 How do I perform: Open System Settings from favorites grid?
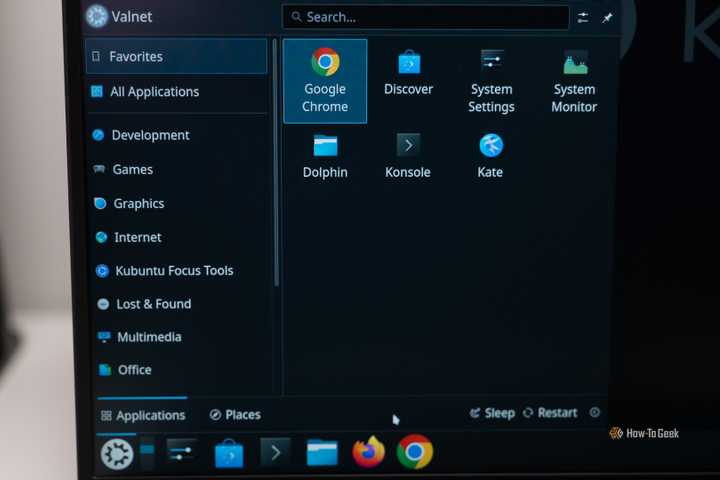491,81
